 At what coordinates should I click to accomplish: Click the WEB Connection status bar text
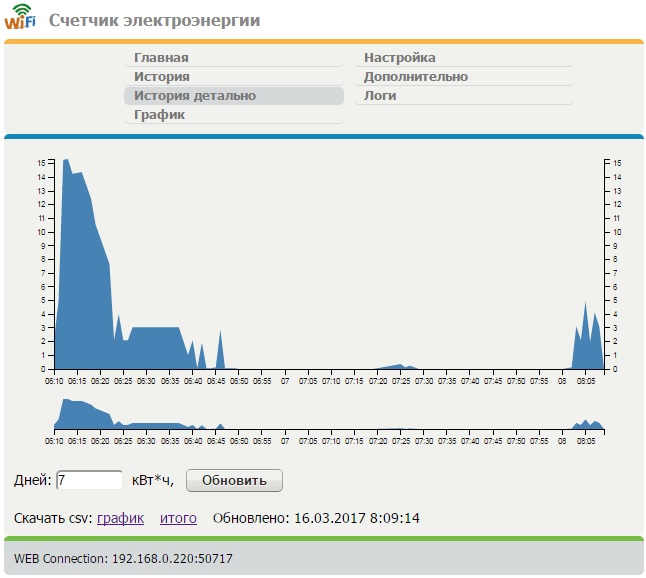[123, 558]
